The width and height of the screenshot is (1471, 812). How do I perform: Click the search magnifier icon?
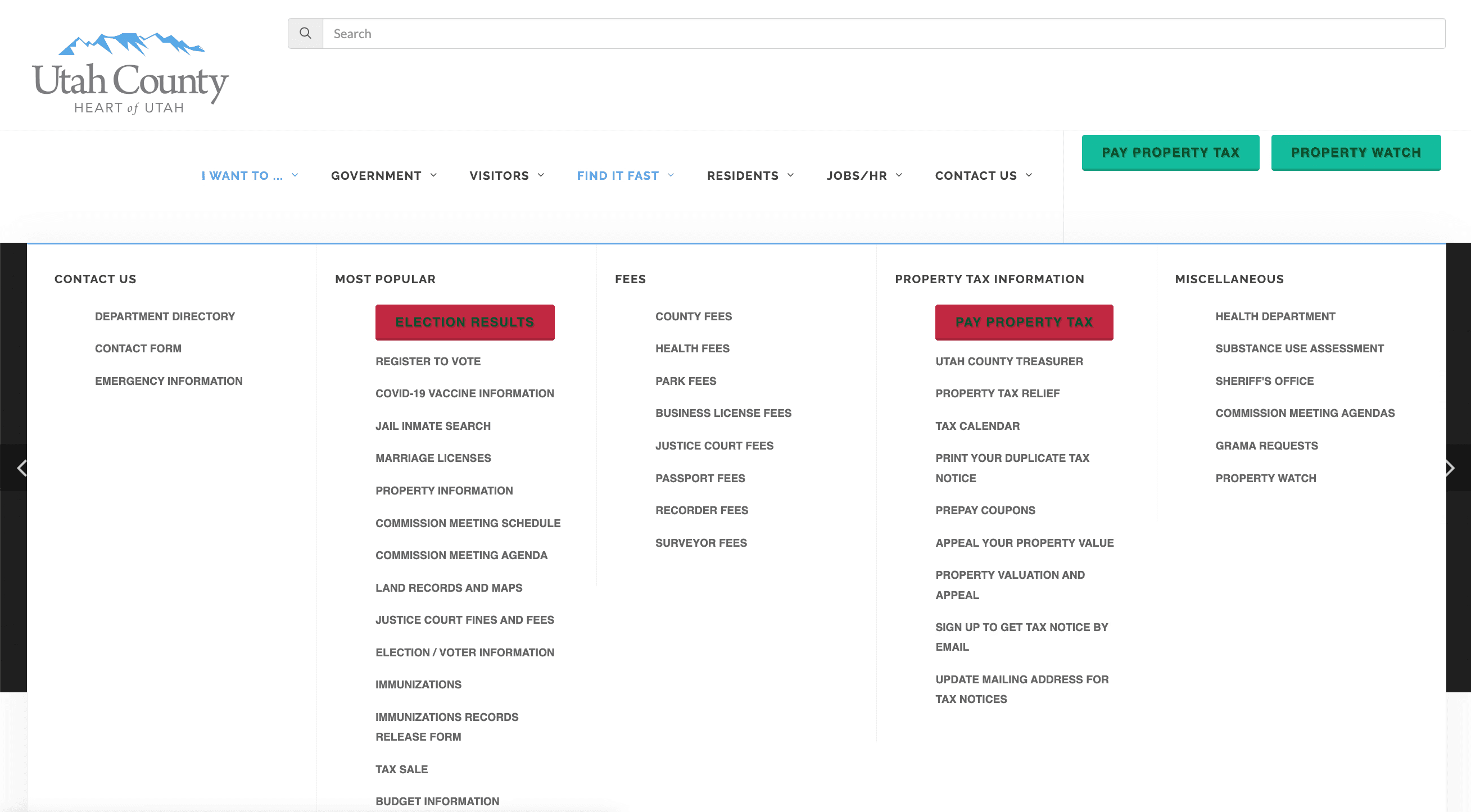[x=306, y=34]
